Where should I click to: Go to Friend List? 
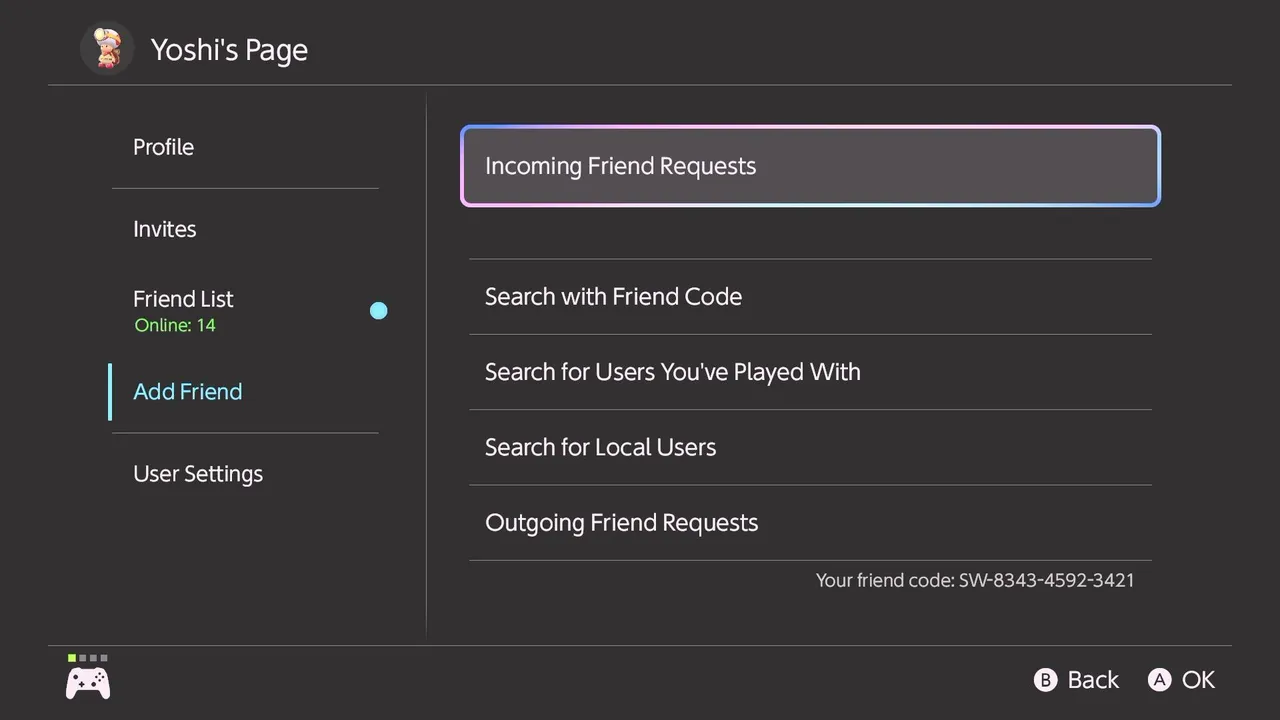pyautogui.click(x=183, y=299)
